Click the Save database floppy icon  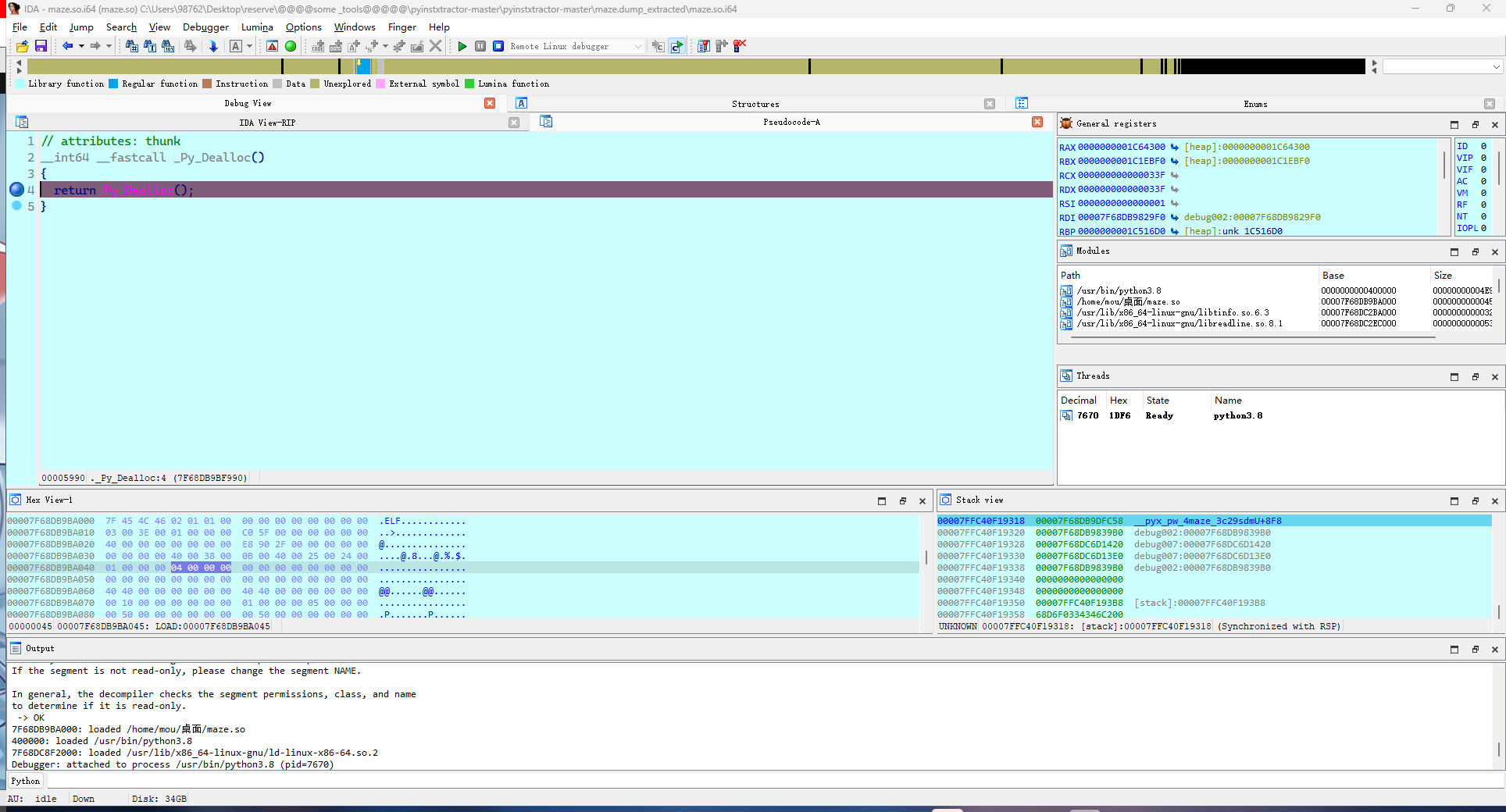41,47
